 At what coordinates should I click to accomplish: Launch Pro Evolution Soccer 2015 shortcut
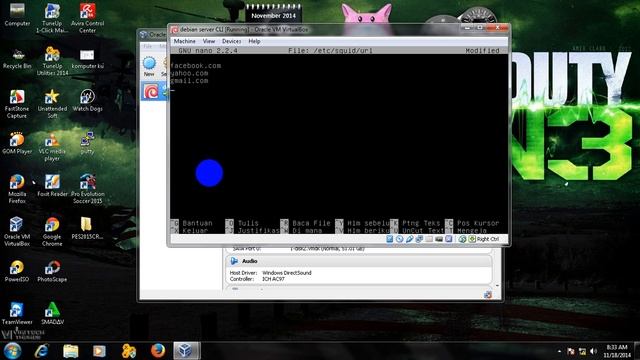(x=87, y=189)
